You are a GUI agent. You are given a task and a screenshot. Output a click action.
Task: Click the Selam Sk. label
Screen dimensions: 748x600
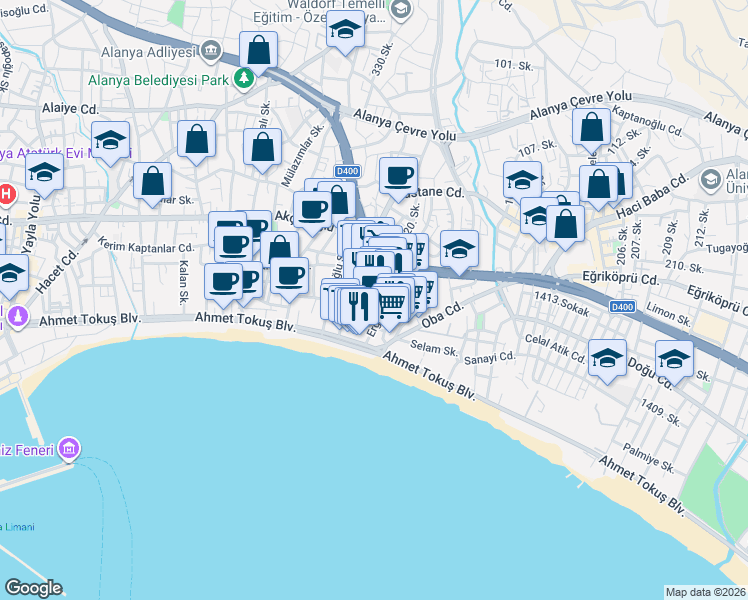[434, 348]
